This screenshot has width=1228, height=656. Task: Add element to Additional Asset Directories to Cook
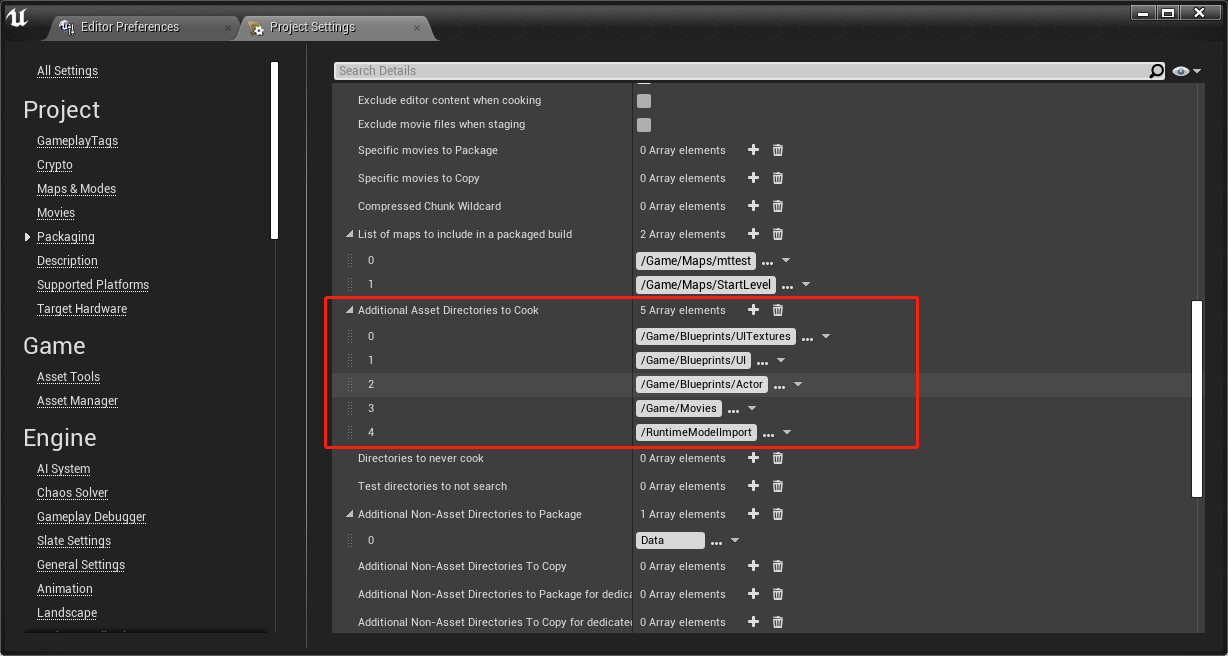[754, 310]
